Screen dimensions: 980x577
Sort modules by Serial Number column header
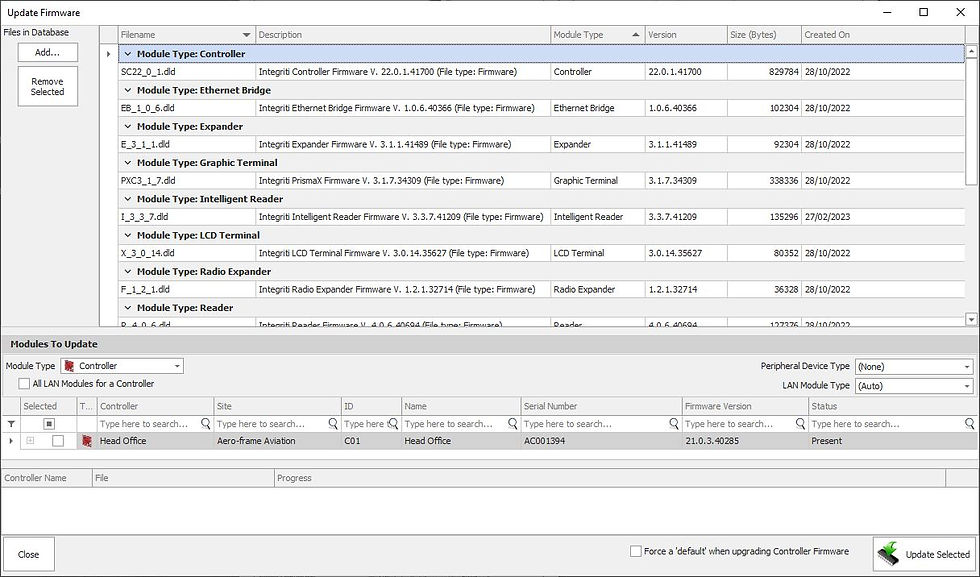coord(601,406)
